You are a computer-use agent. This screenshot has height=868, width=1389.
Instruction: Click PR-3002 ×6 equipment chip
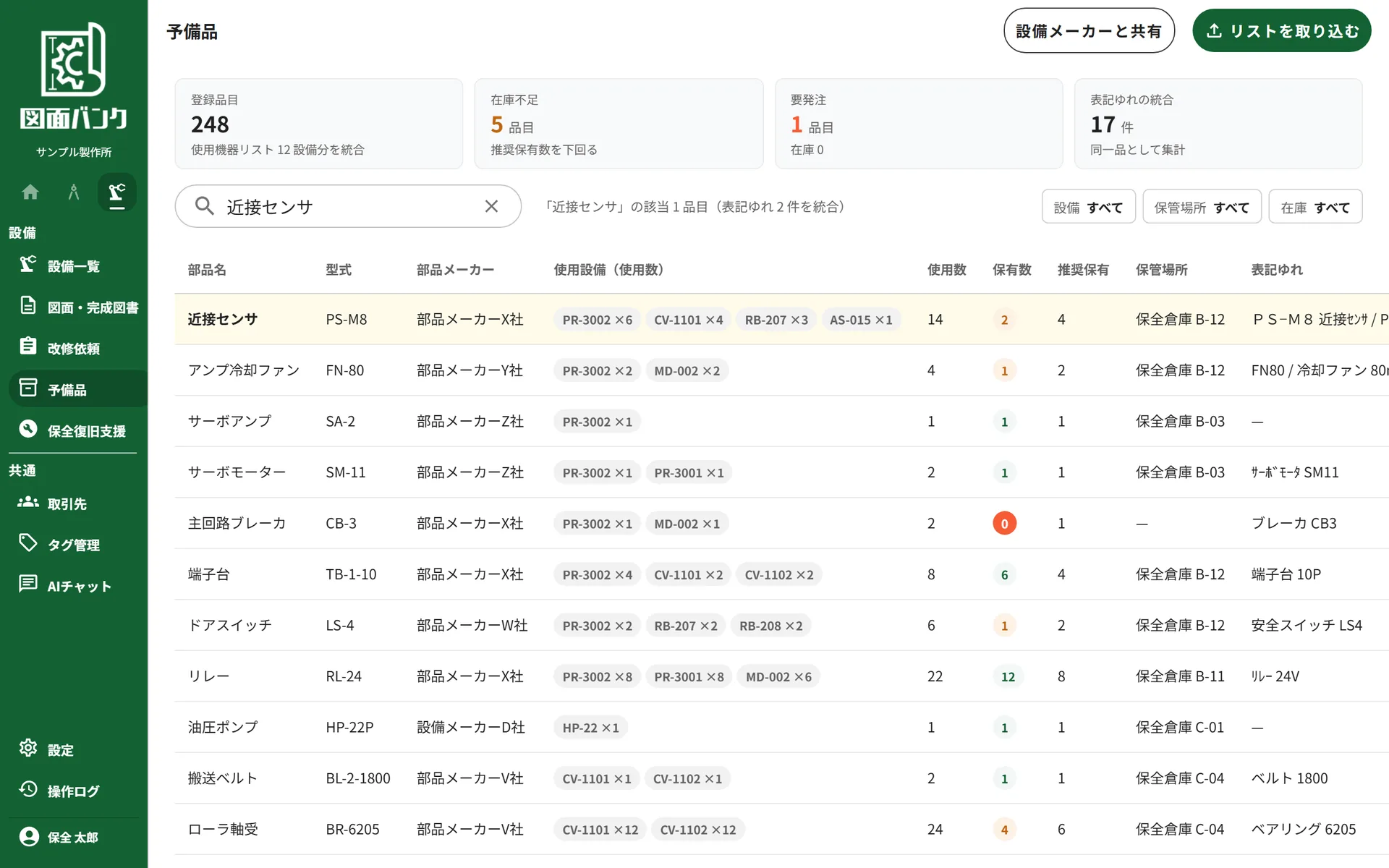[598, 320]
